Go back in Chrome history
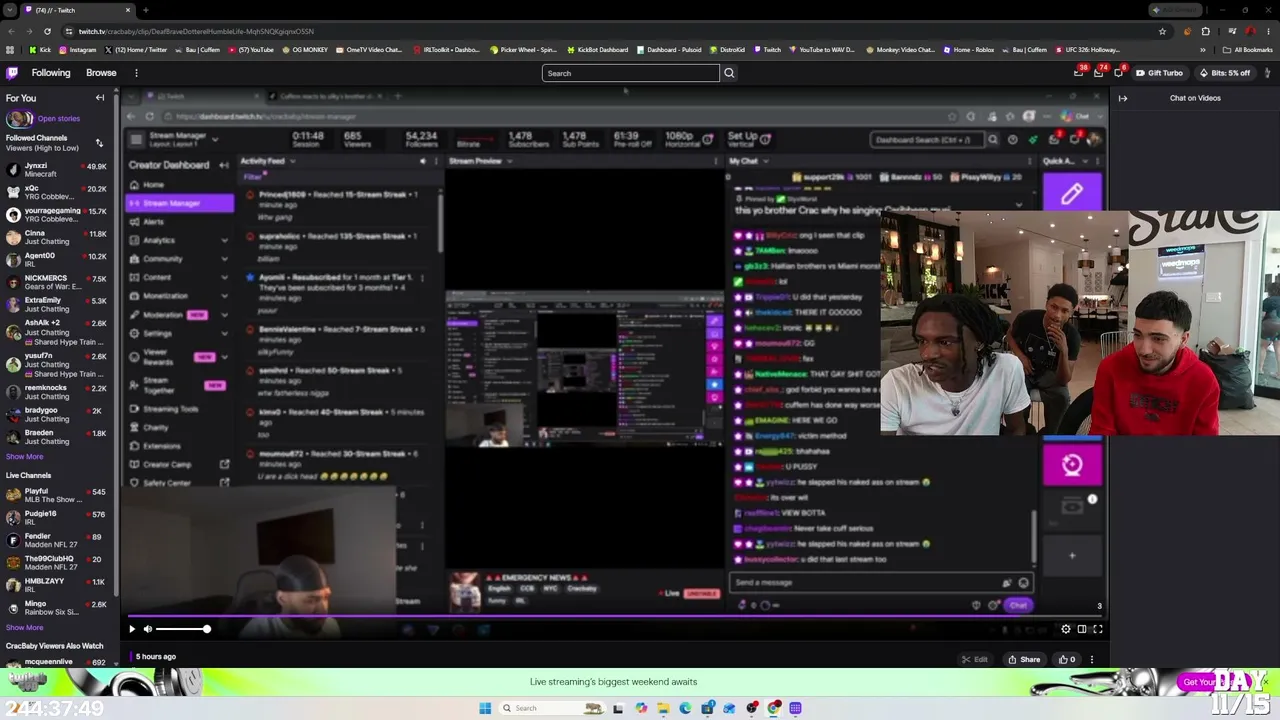The width and height of the screenshot is (1280, 720). coord(10,31)
